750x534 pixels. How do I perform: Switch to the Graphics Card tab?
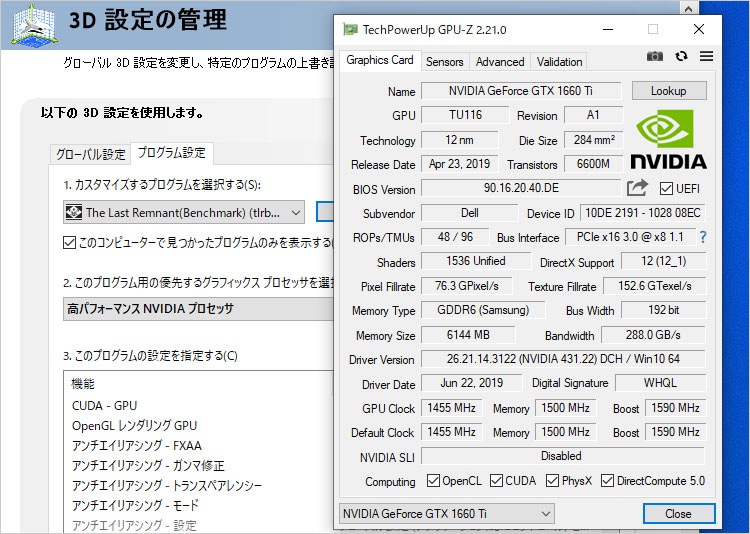point(380,60)
